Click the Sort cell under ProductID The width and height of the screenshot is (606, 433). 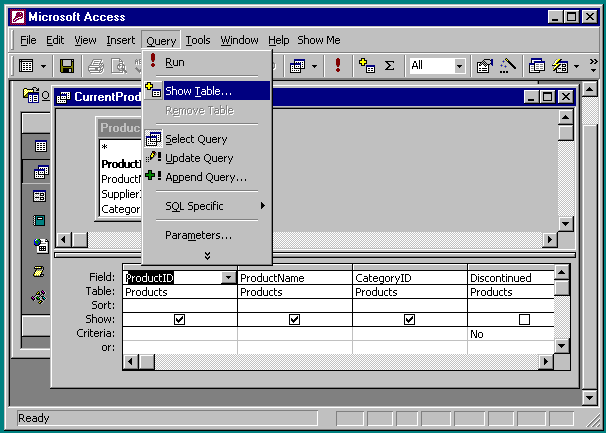(180, 305)
